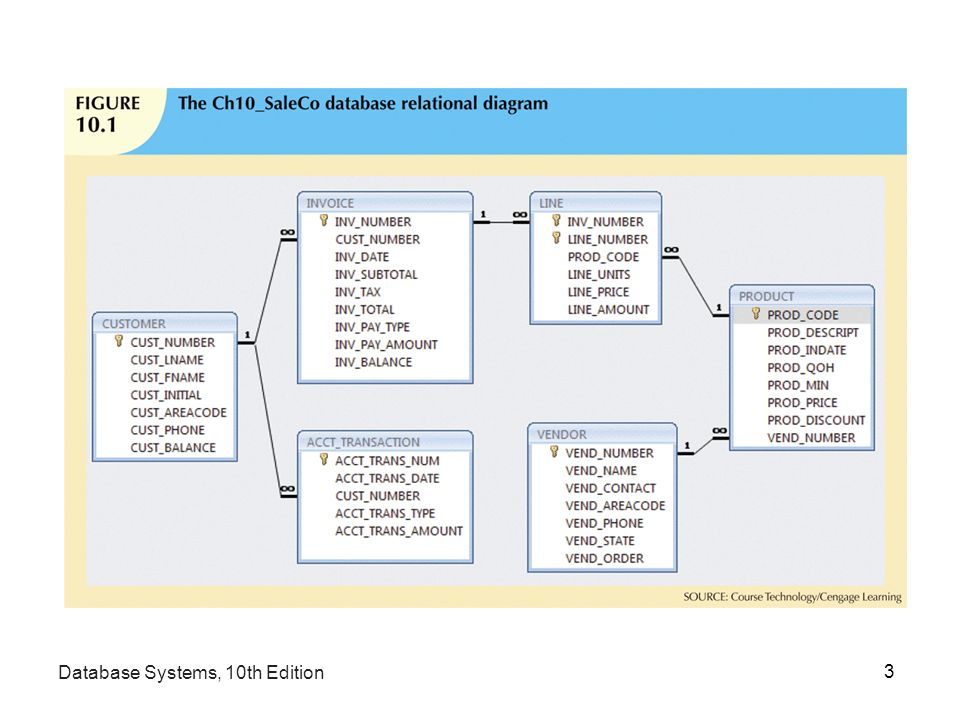Select CUST_NUMBER field in INVOICE table
Image resolution: width=960 pixels, height=720 pixels.
coord(377,239)
